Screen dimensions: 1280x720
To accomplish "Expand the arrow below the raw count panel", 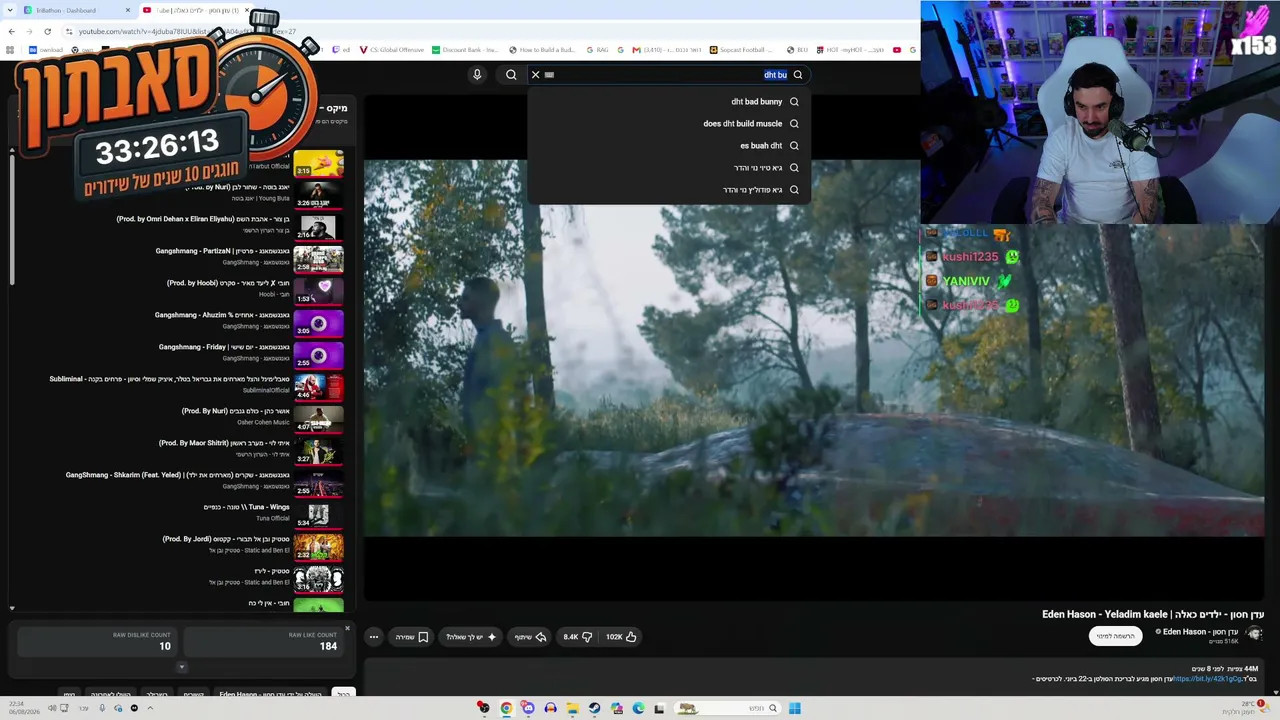I will click(x=181, y=667).
